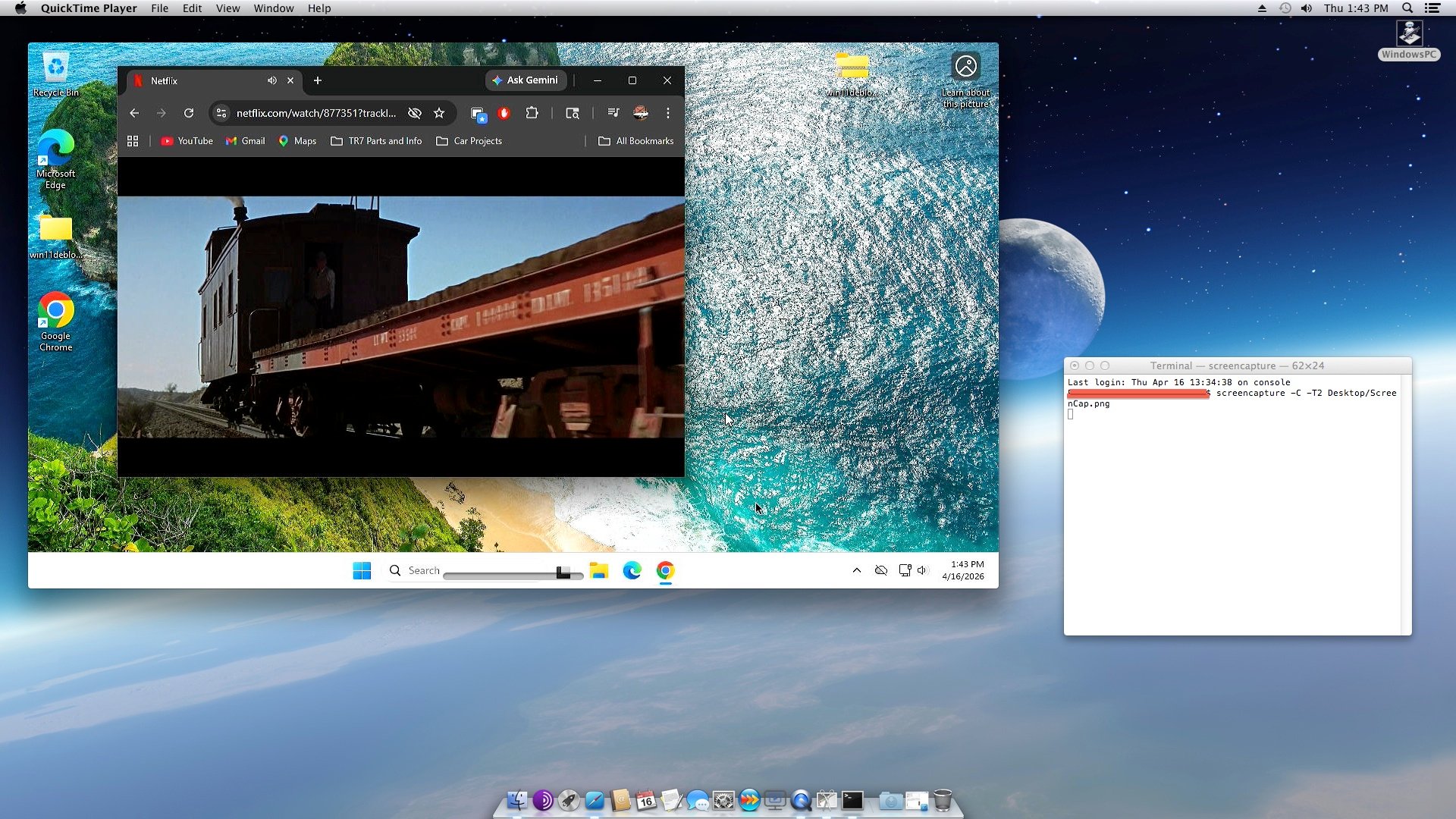Open Microsoft Edge from the Windows taskbar
This screenshot has height=819, width=1456.
632,571
